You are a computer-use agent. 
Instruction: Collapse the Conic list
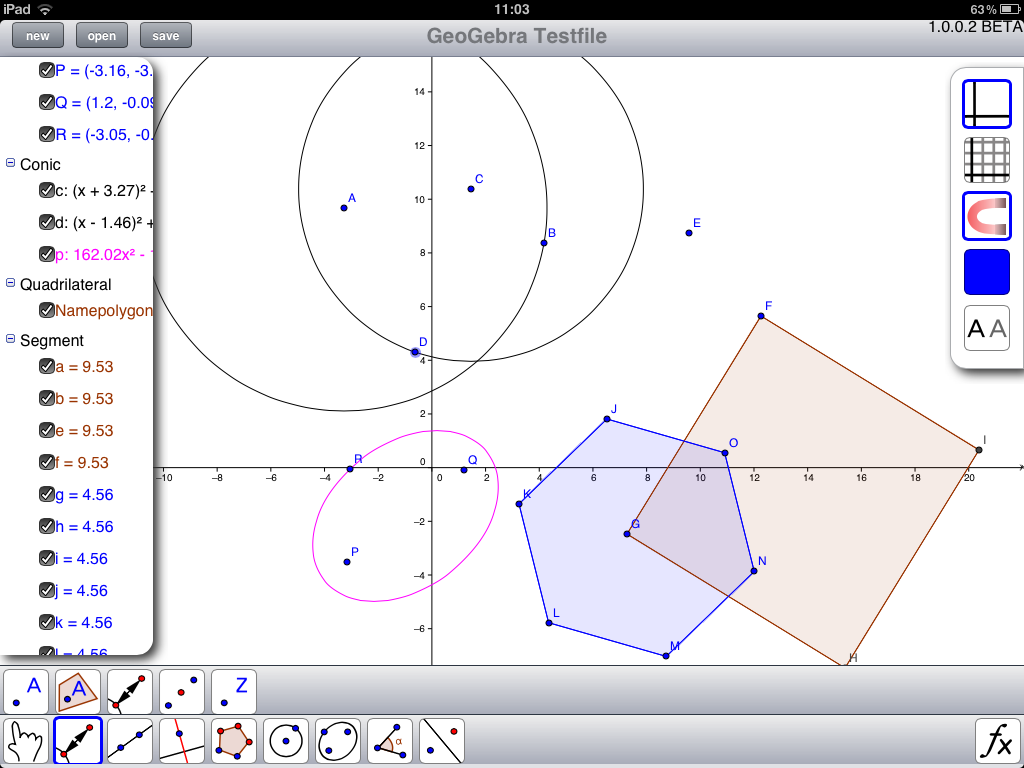tap(10, 164)
